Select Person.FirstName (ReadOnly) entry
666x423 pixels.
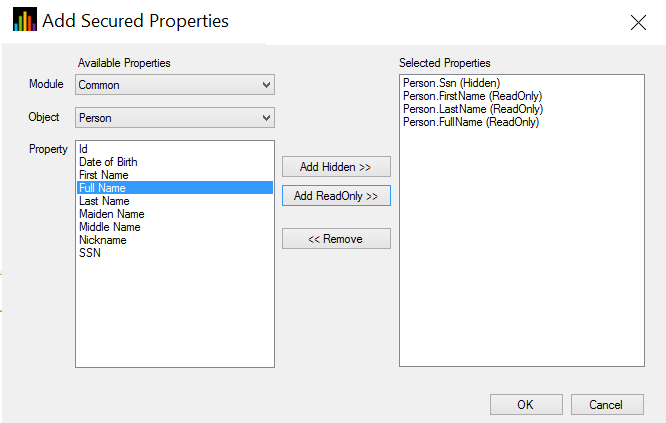coord(472,96)
